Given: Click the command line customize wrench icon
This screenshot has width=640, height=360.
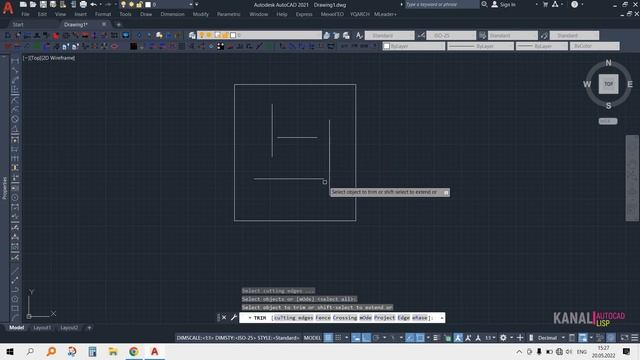Looking at the screenshot, I should coord(234,318).
